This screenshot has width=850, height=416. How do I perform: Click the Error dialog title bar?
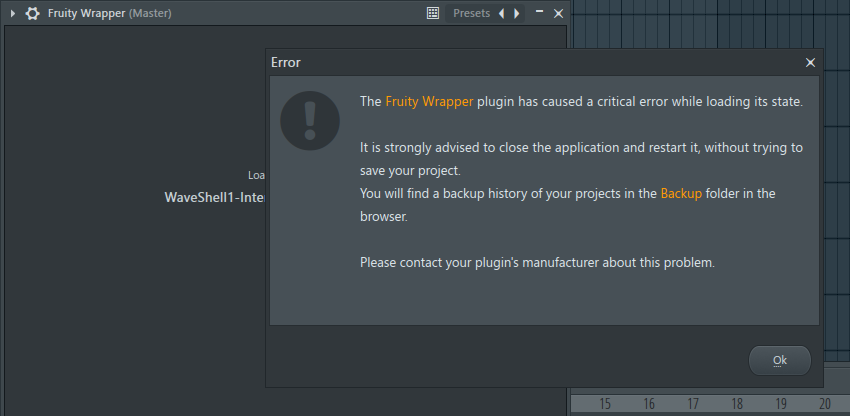[x=537, y=63]
